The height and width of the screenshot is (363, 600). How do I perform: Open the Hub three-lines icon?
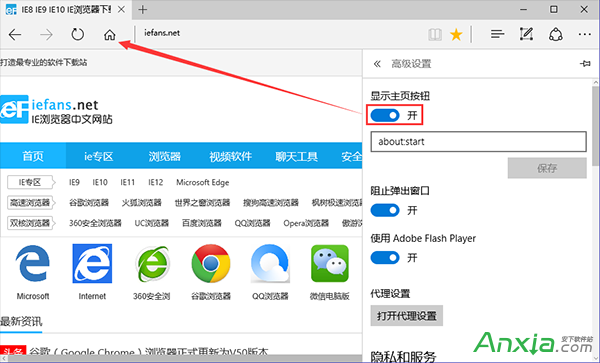coord(497,34)
